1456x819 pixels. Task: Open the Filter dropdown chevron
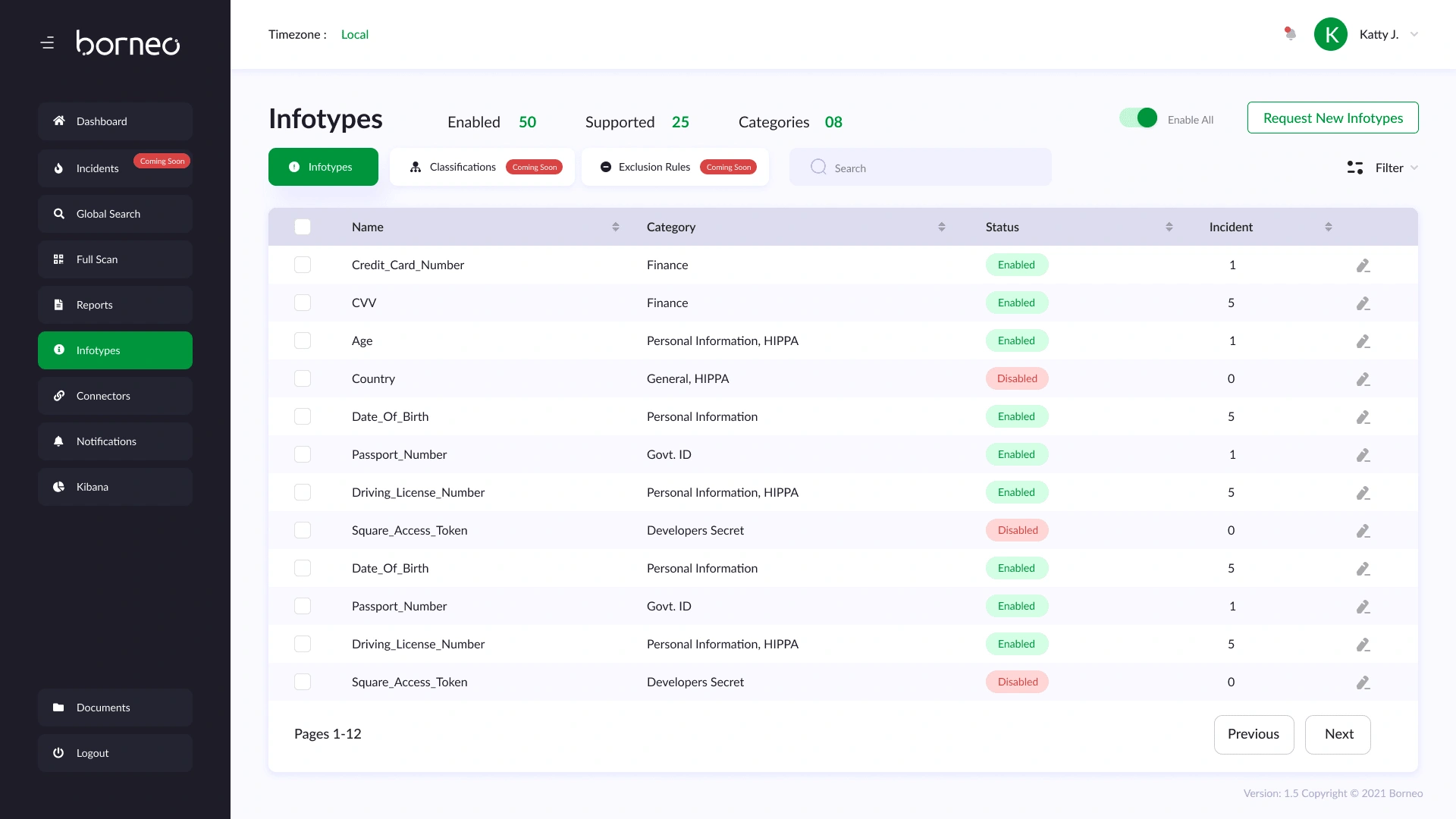pos(1414,168)
